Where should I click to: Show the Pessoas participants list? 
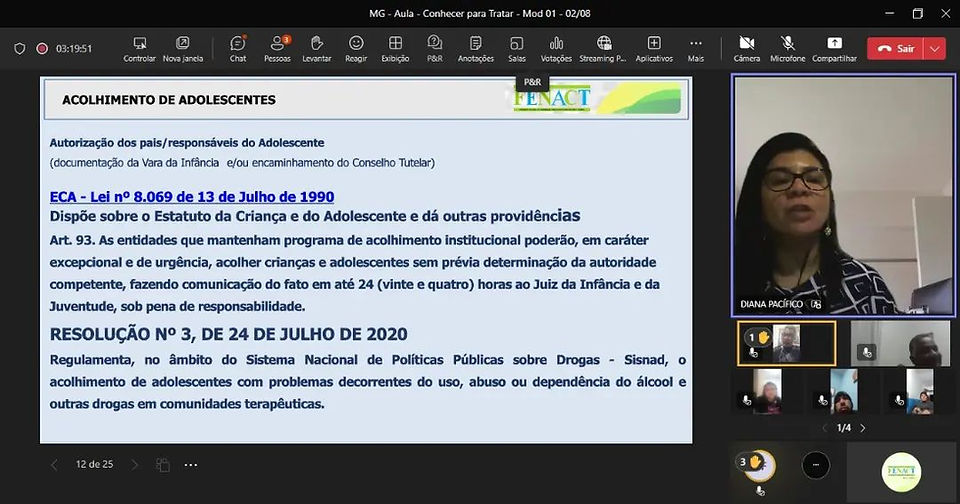click(x=277, y=49)
